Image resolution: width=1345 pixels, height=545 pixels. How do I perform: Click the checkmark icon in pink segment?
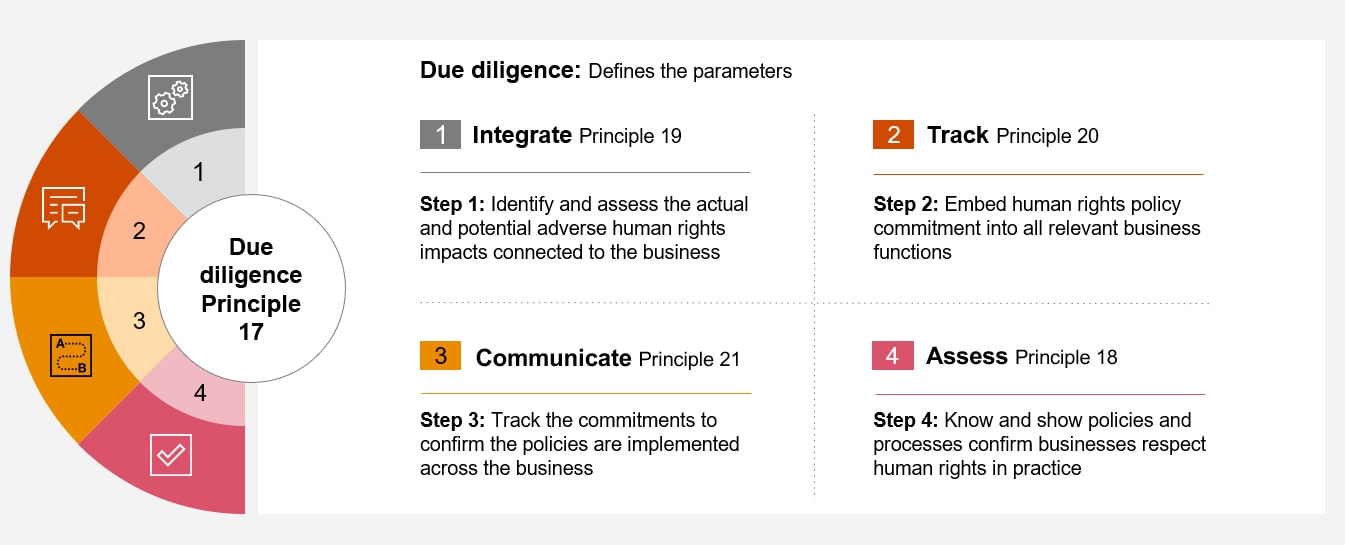(170, 455)
